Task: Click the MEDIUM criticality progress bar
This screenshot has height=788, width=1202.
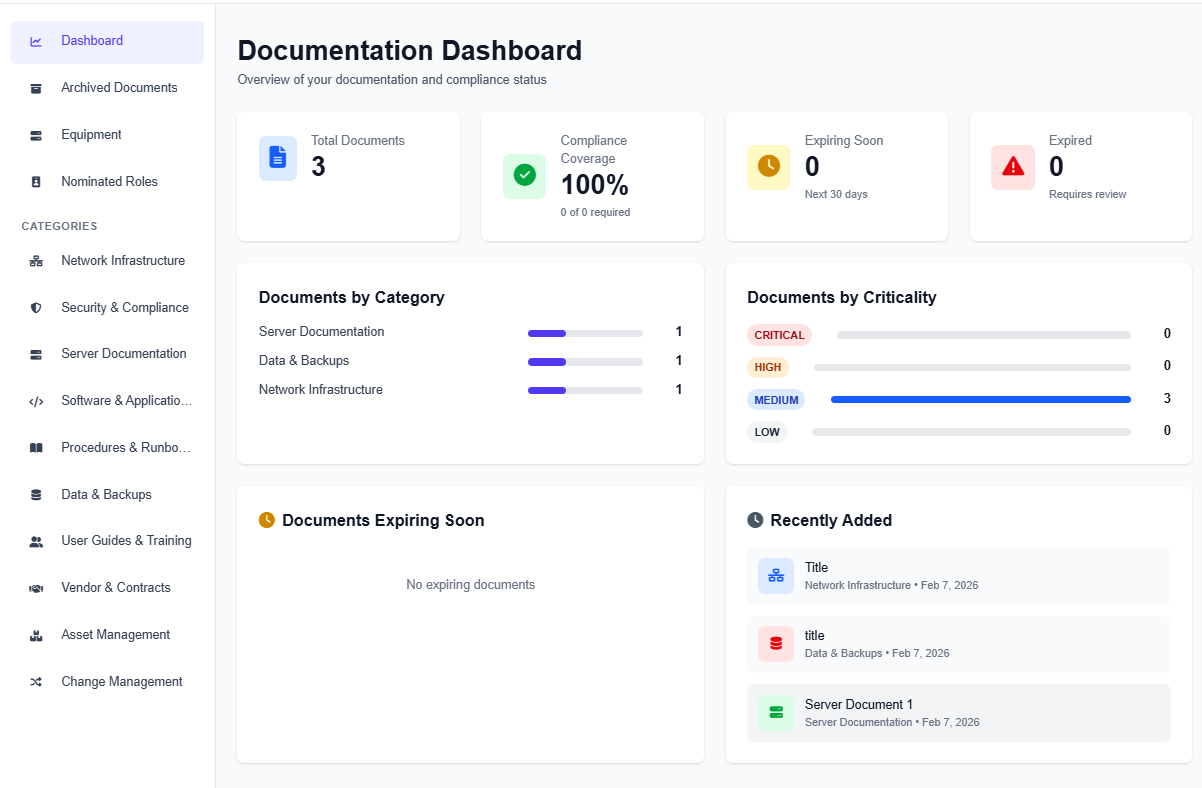Action: 980,399
